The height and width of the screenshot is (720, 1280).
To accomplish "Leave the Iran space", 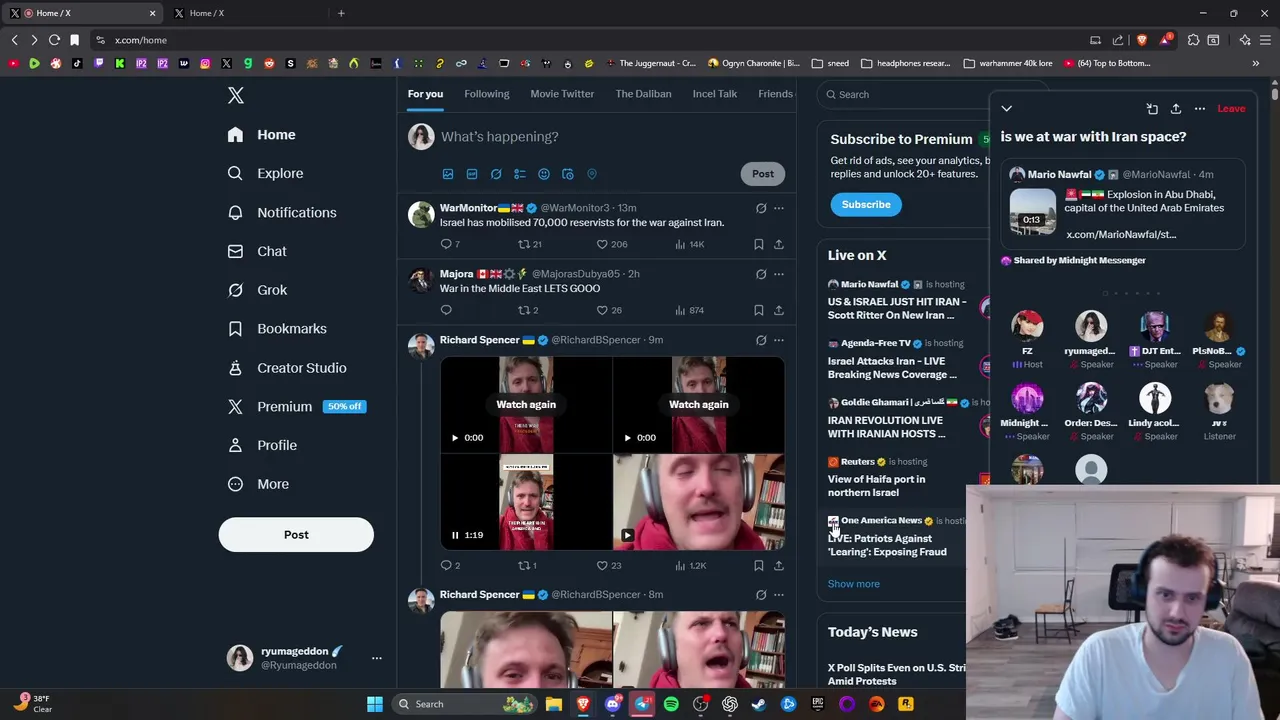I will [x=1231, y=108].
